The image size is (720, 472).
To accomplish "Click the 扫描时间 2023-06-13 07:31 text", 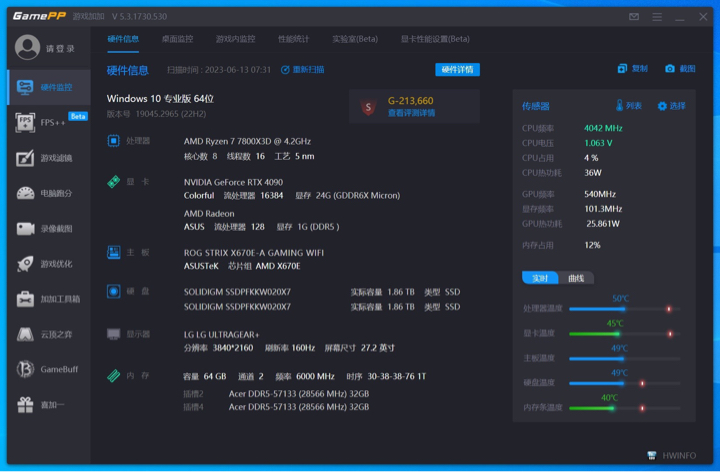I will click(x=219, y=70).
